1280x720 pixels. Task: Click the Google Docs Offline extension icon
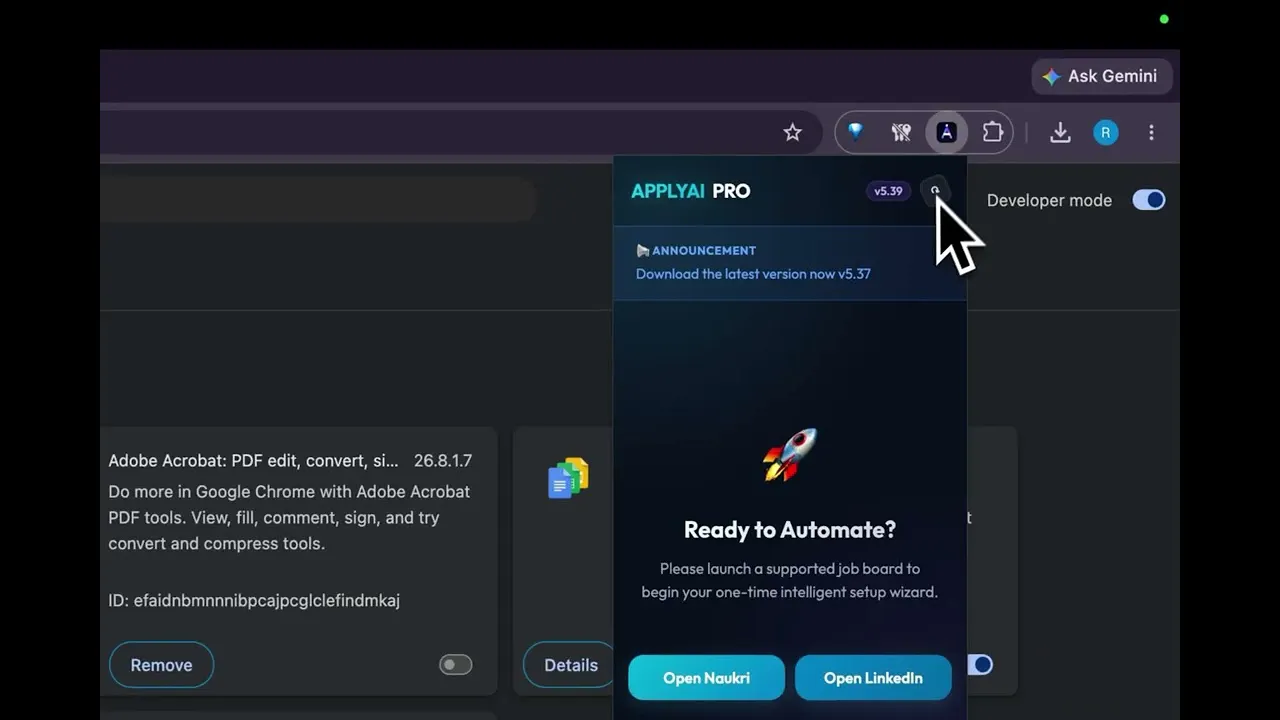coord(568,478)
